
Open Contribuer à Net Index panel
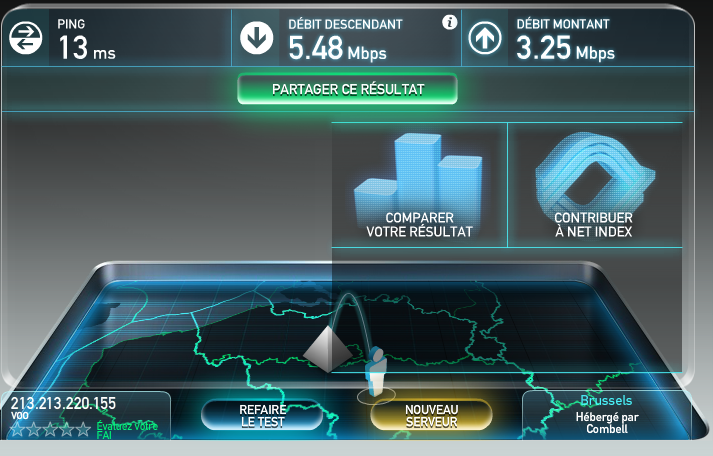click(x=595, y=185)
